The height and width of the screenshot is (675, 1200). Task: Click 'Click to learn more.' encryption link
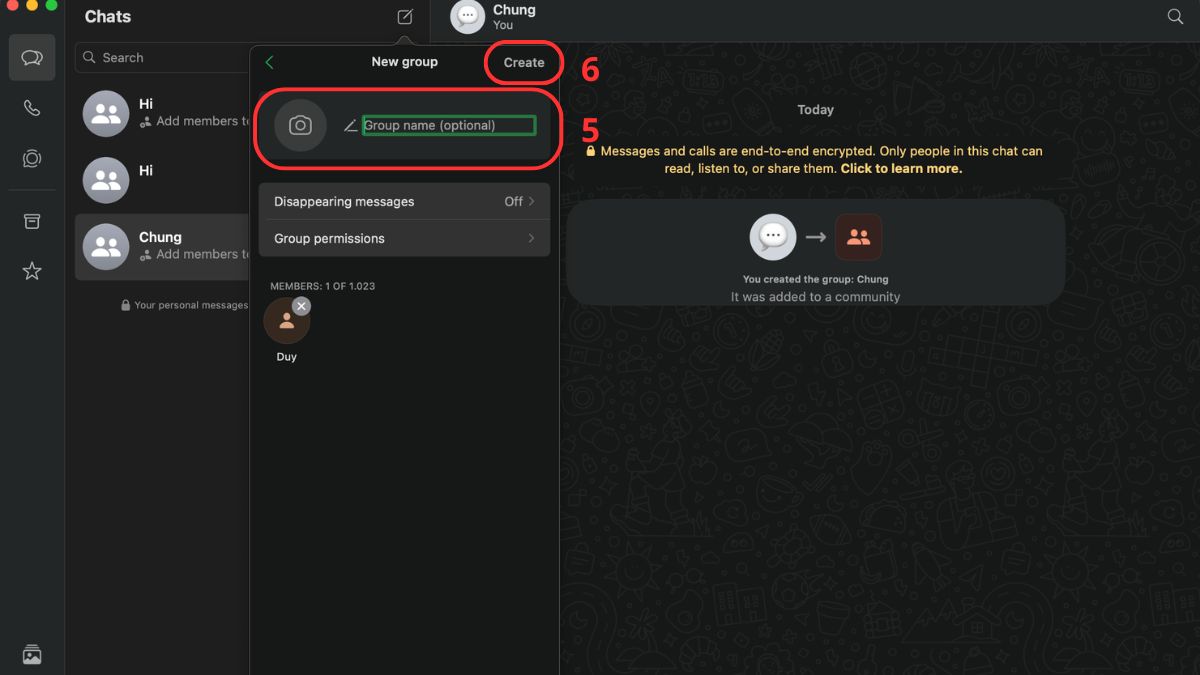coord(901,169)
